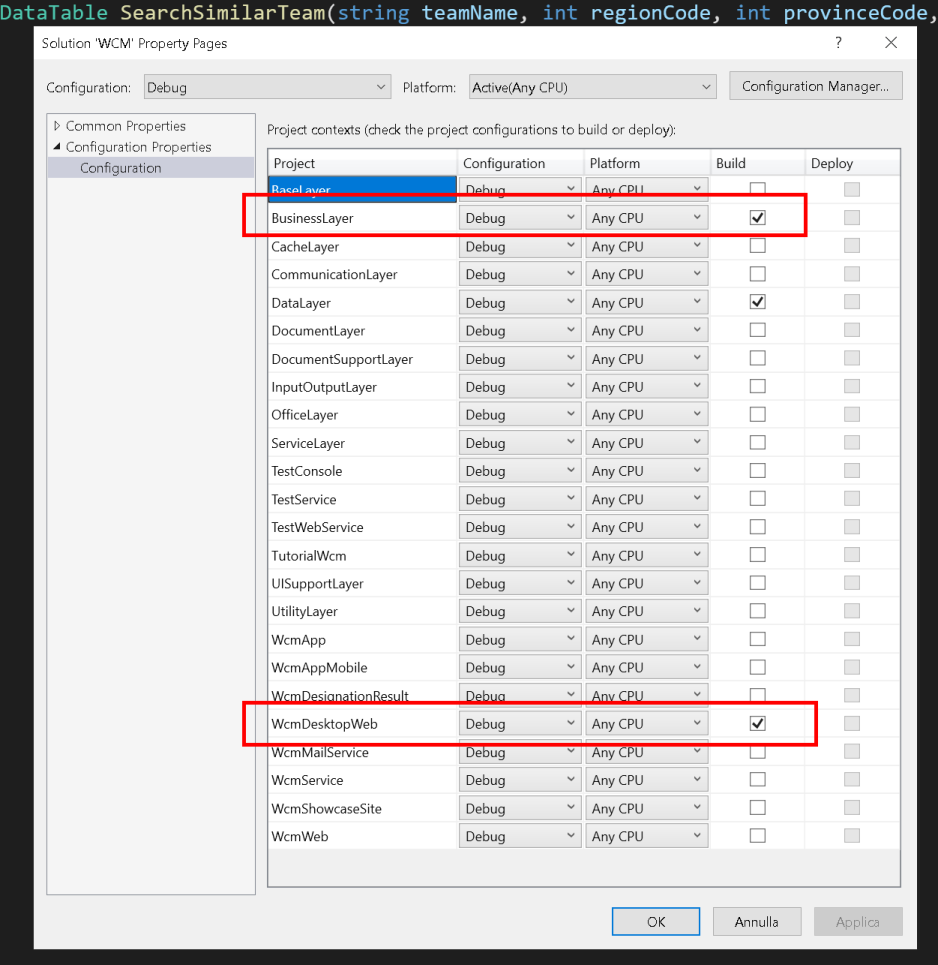Image resolution: width=938 pixels, height=965 pixels.
Task: Select Common Properties label in tree
Action: [126, 126]
